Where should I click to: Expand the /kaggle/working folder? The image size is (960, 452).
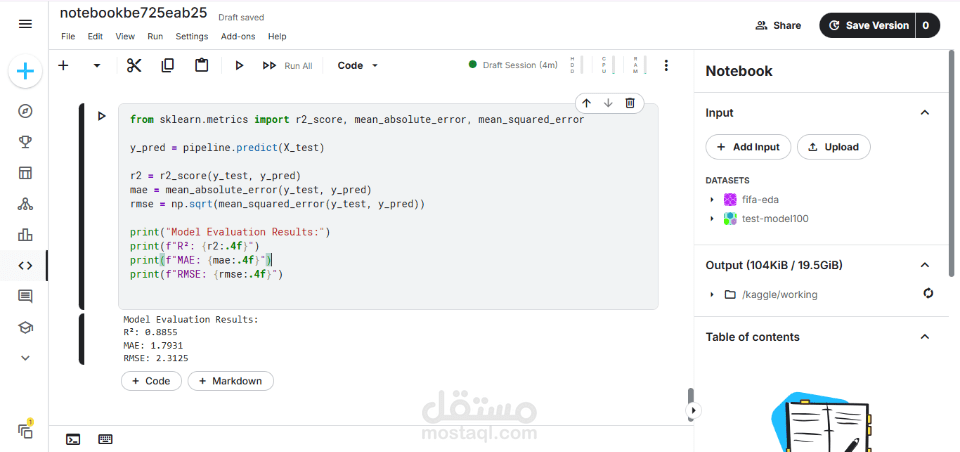tap(711, 295)
